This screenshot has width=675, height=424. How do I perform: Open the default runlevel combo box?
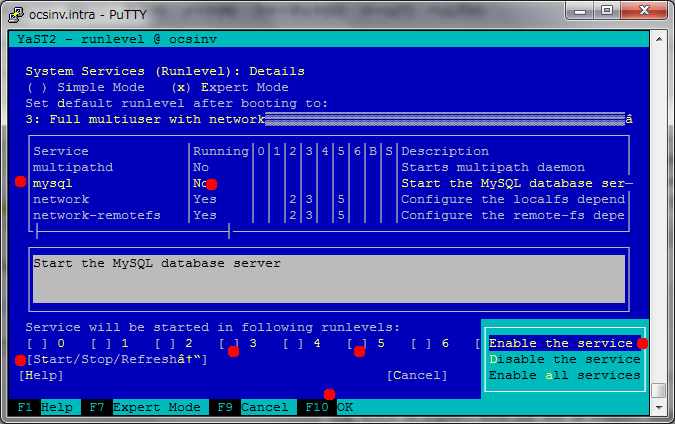pyautogui.click(x=328, y=119)
